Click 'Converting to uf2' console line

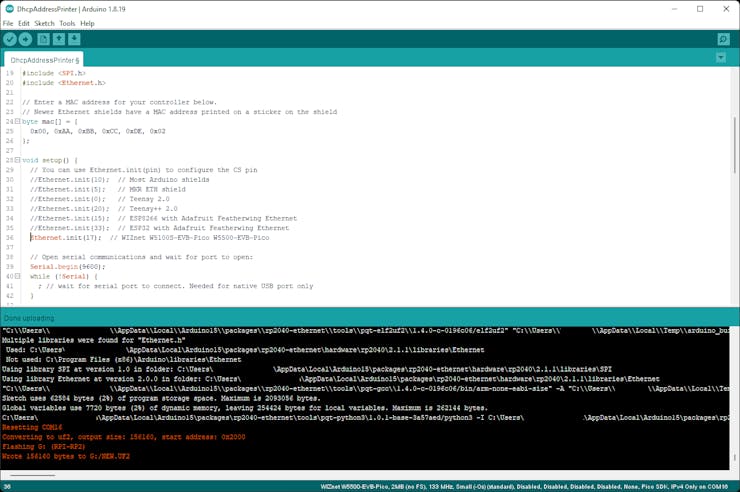pyautogui.click(x=124, y=437)
